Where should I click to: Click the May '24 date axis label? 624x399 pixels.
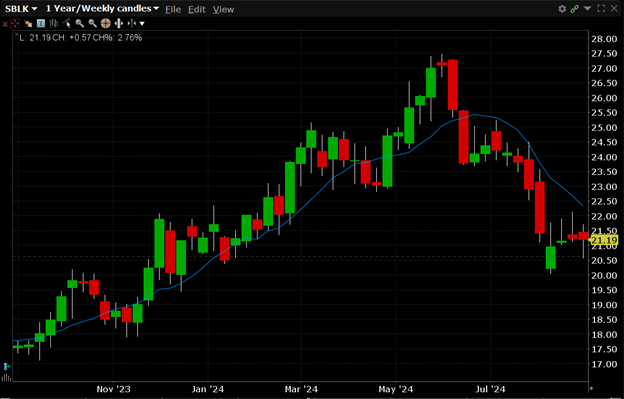tap(396, 389)
